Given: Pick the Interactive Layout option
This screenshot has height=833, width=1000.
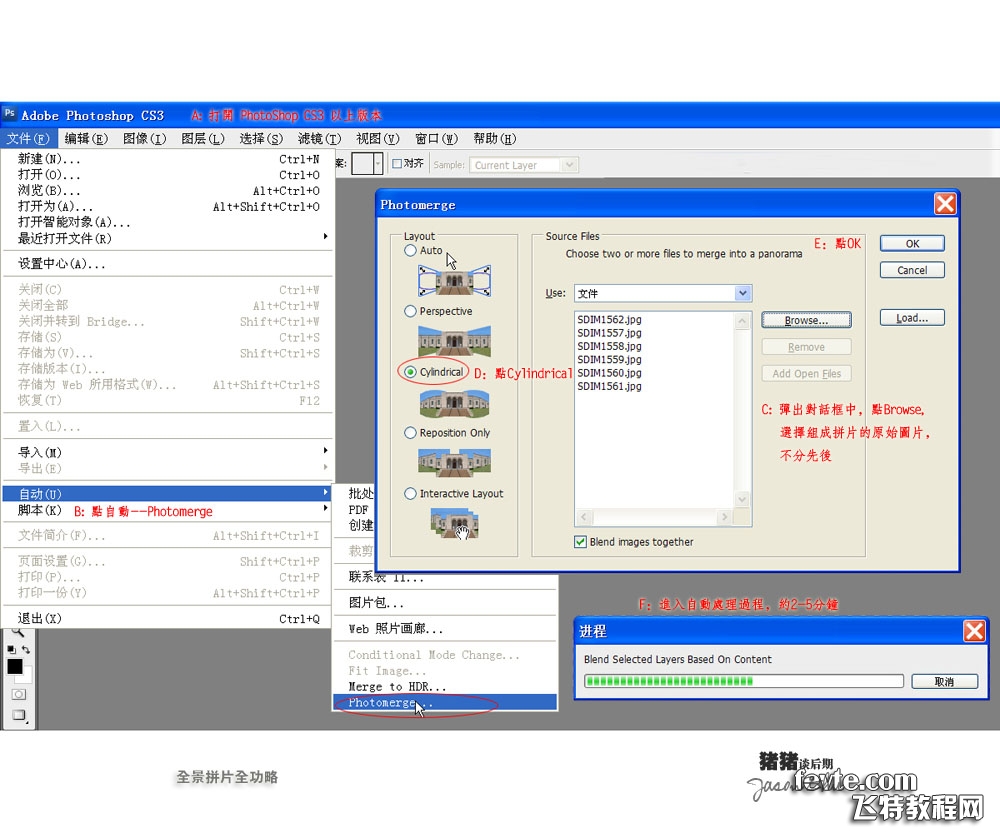Looking at the screenshot, I should [x=410, y=494].
